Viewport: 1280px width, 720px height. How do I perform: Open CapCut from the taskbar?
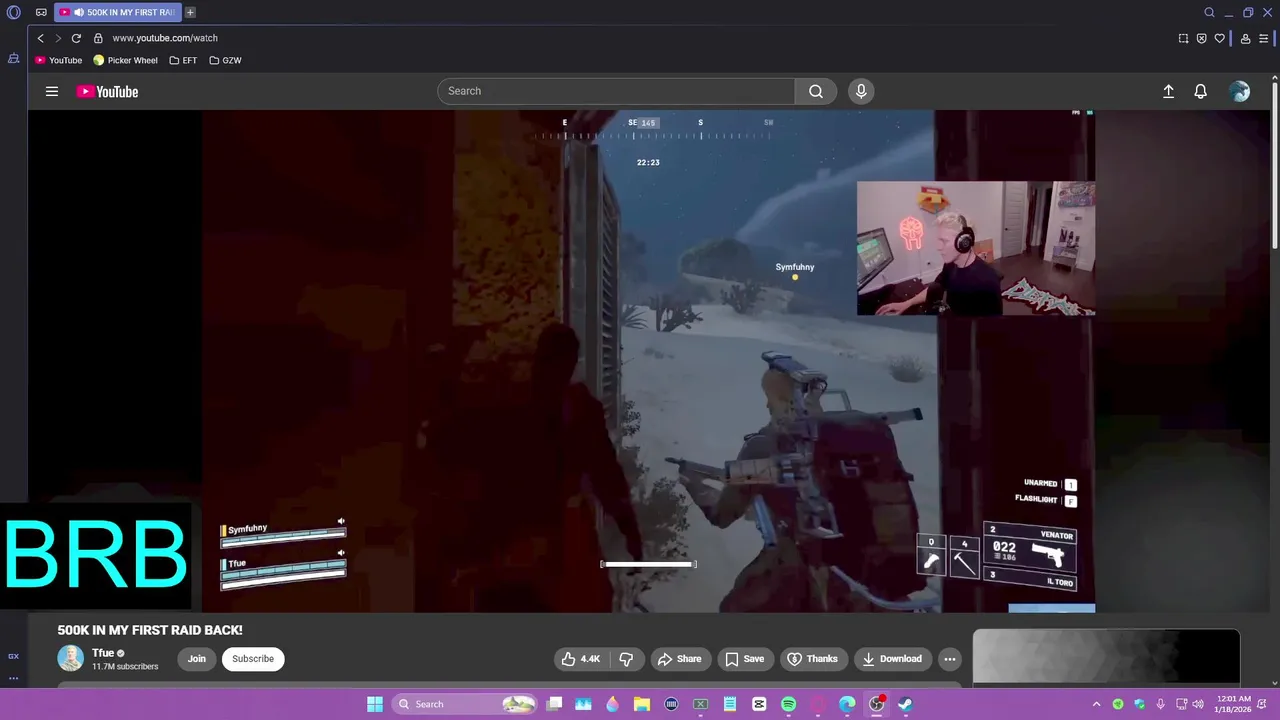pos(759,704)
